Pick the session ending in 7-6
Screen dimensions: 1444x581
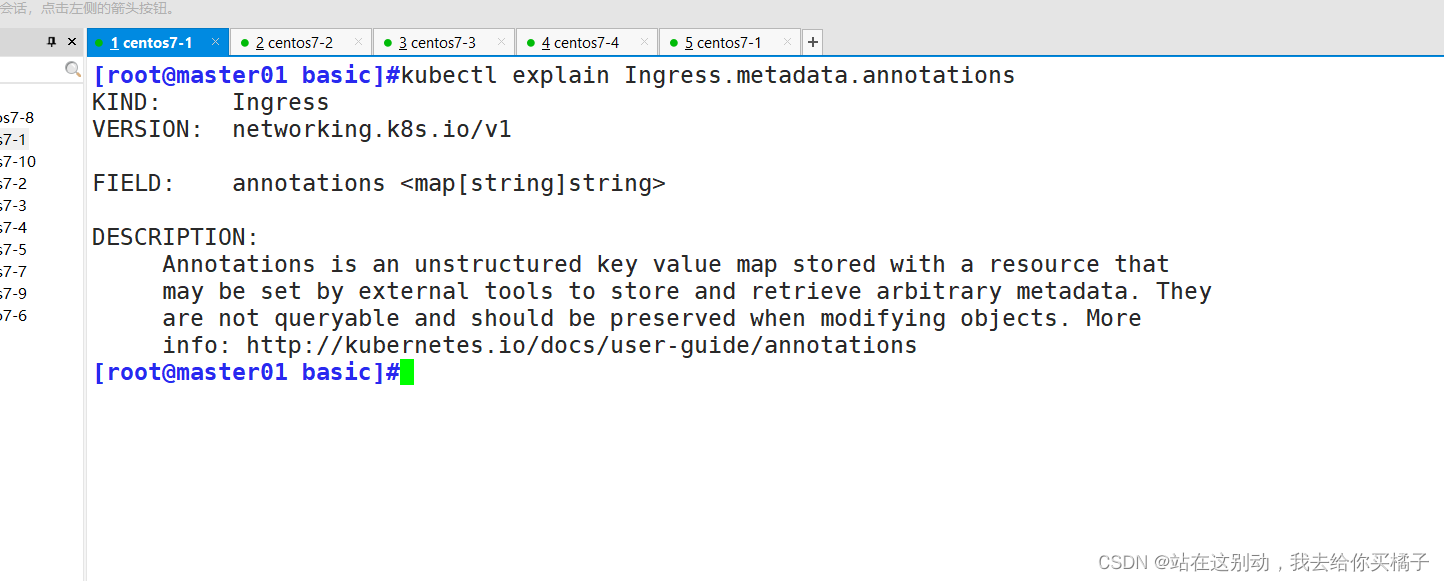[14, 316]
